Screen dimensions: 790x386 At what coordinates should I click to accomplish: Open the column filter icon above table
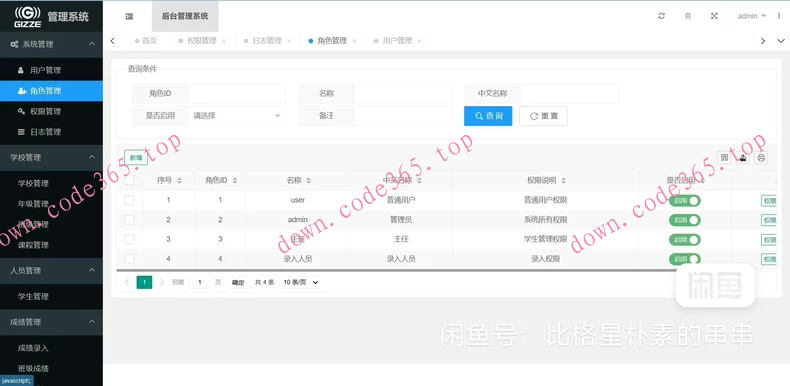pos(725,158)
